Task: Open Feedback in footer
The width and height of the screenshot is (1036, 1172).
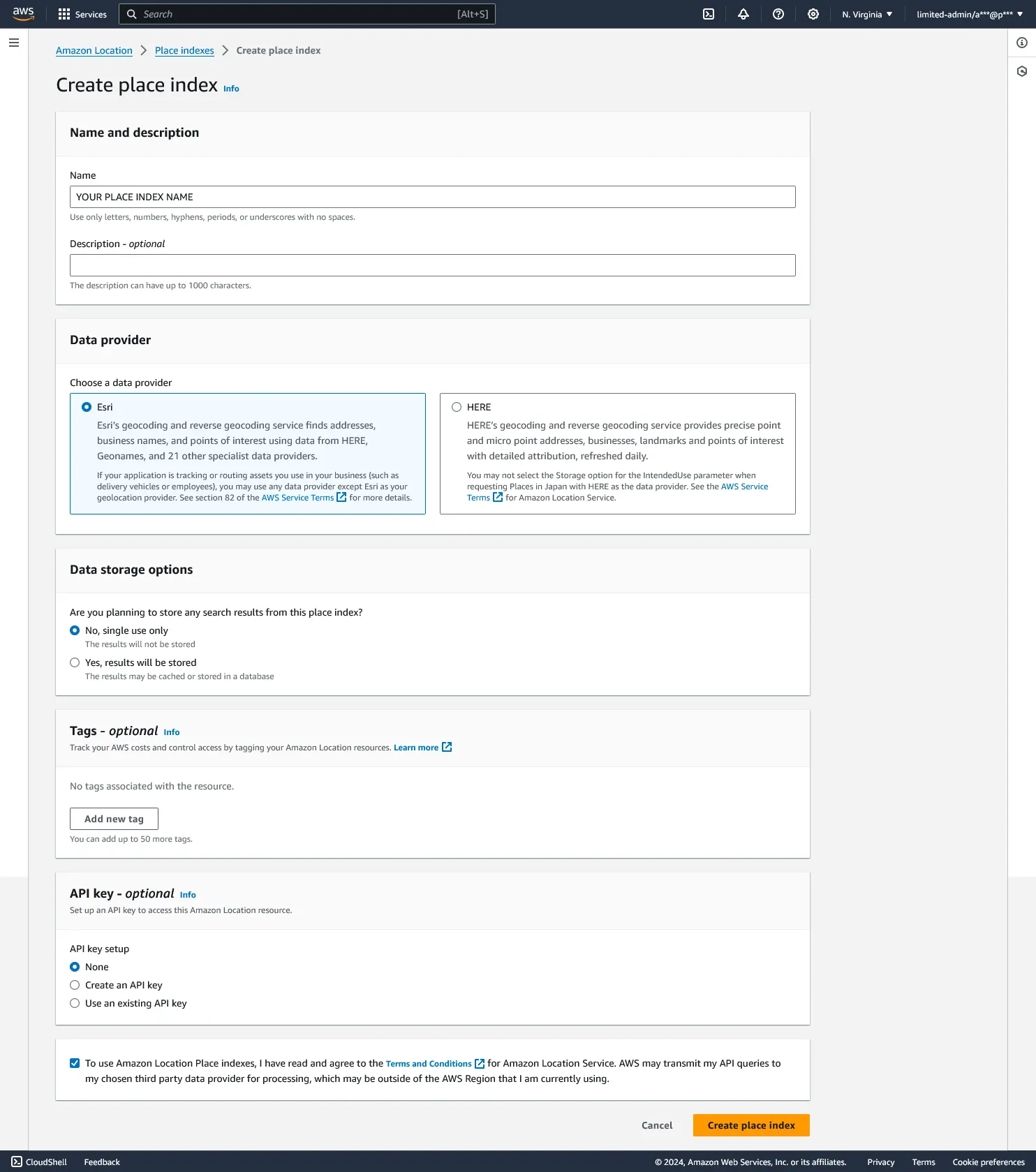Action: 102,1162
